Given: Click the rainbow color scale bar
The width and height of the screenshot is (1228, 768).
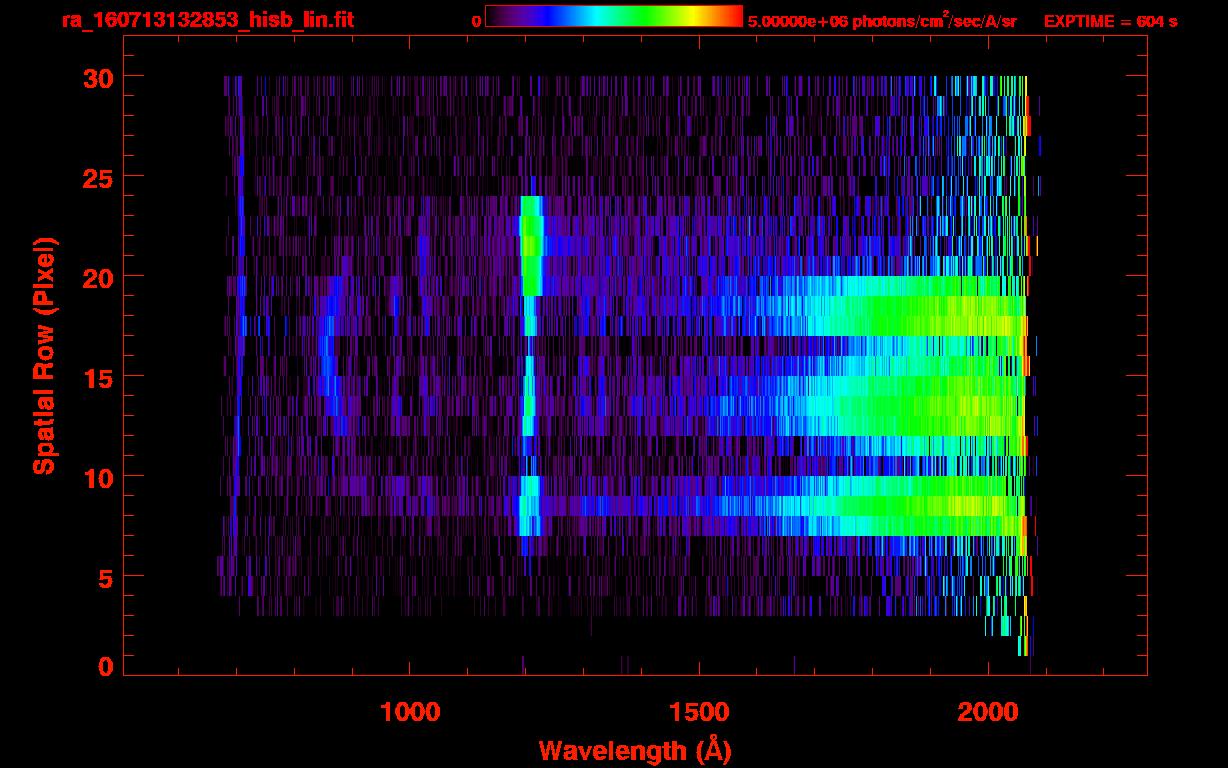Looking at the screenshot, I should [613, 17].
